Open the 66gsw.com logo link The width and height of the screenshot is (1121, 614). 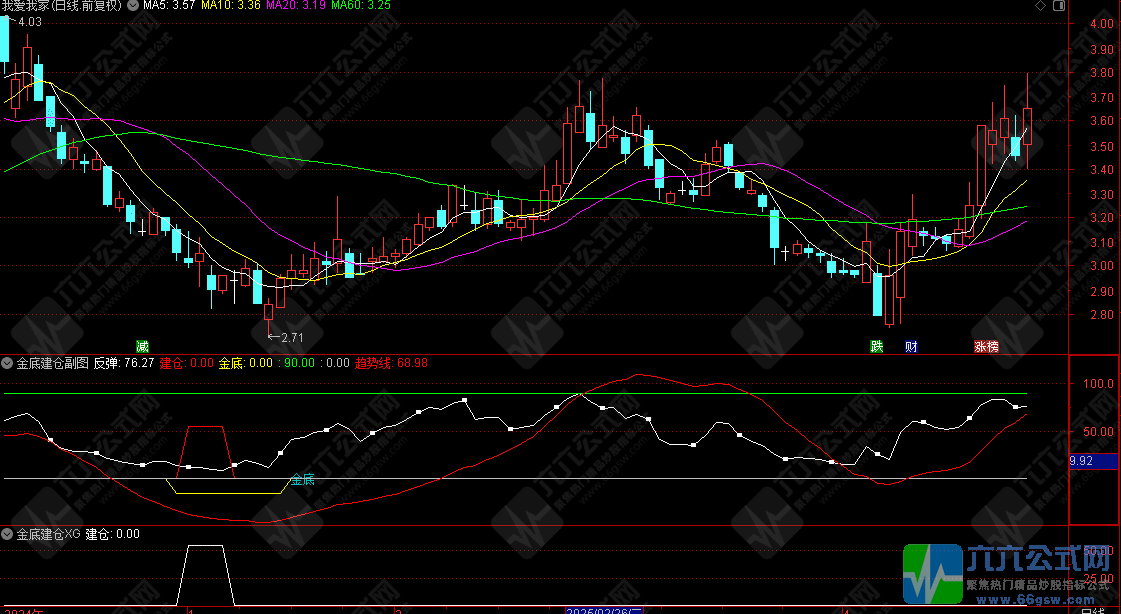tap(1010, 578)
